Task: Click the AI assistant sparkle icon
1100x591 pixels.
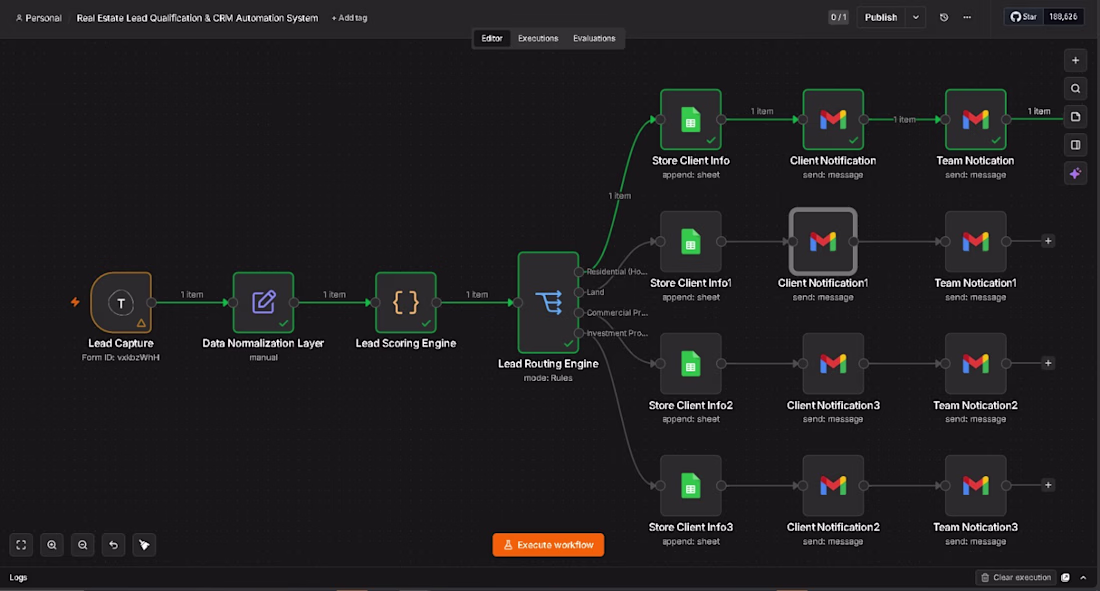Action: tap(1075, 173)
